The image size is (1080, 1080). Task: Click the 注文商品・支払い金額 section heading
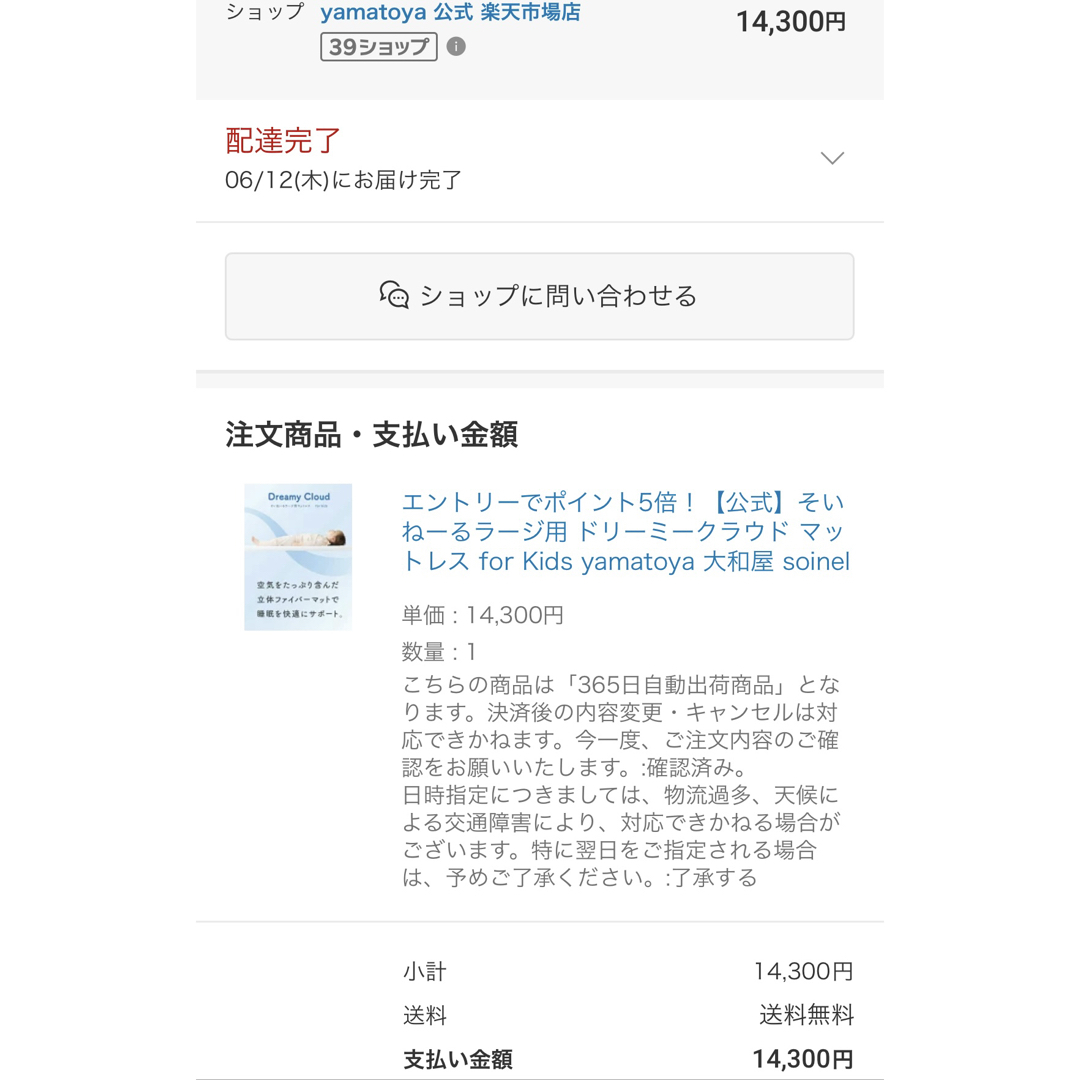371,435
